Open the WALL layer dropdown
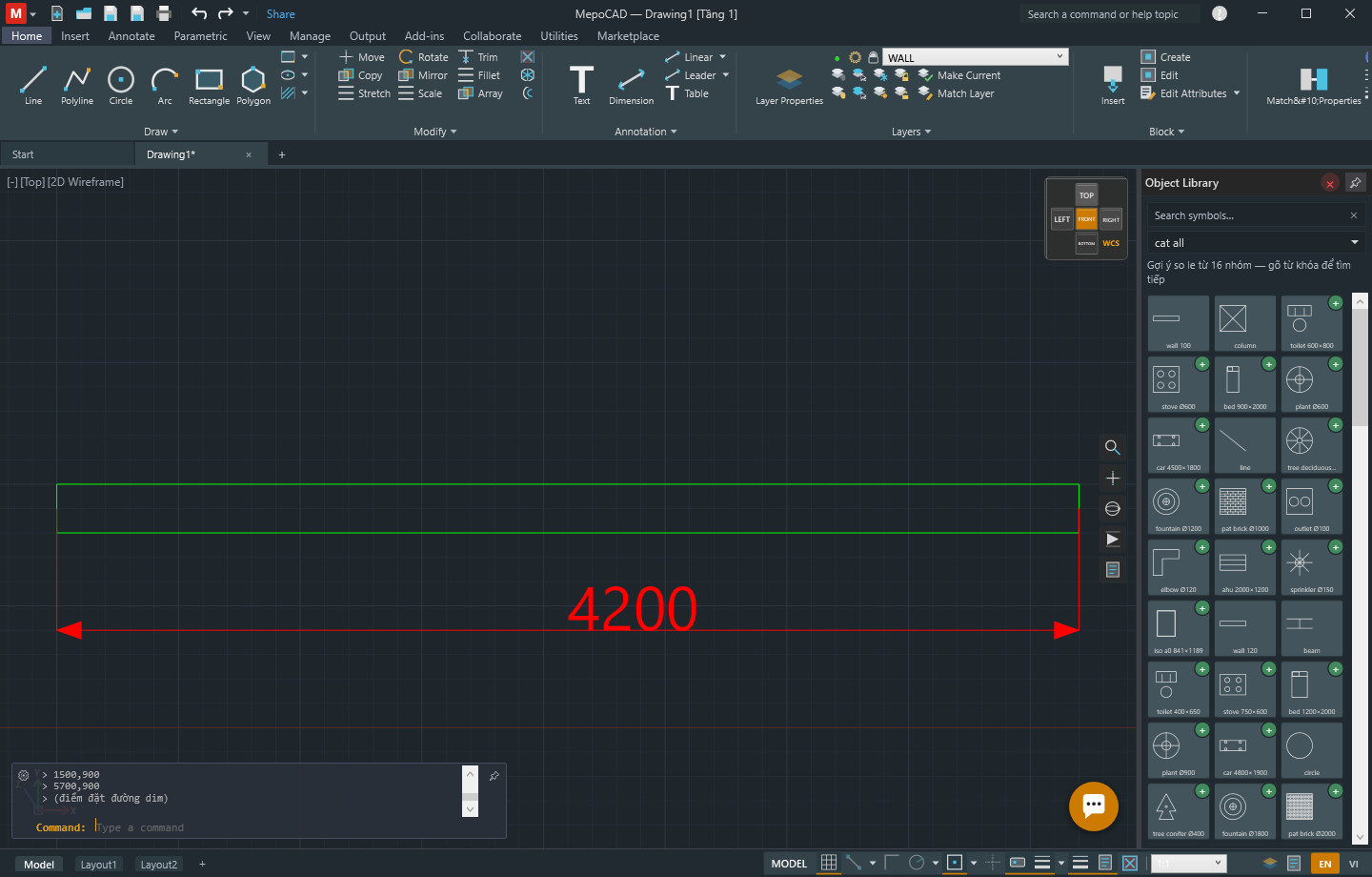Image resolution: width=1372 pixels, height=877 pixels. [x=976, y=57]
